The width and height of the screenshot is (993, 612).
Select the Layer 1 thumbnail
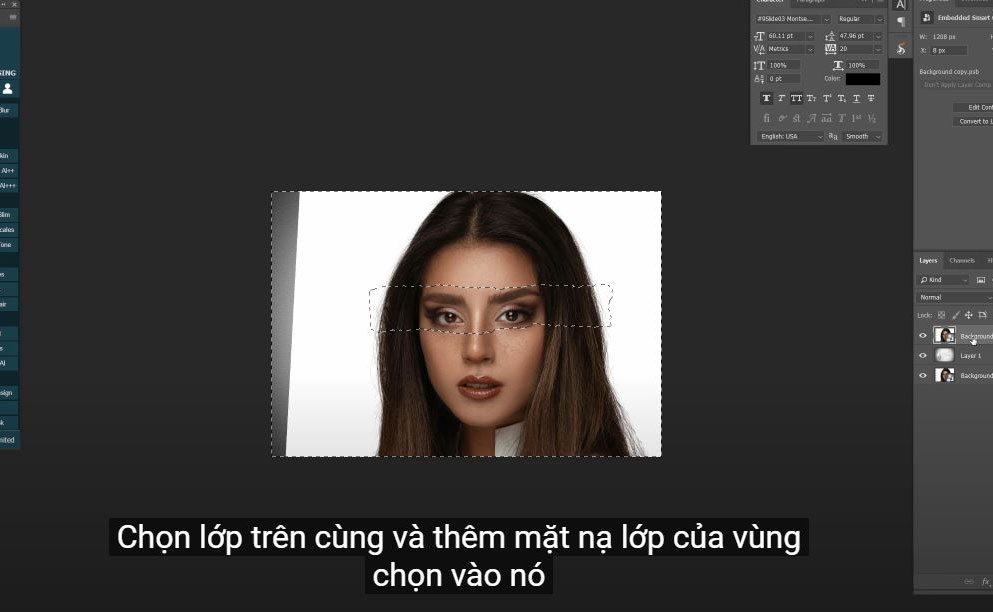(x=944, y=355)
